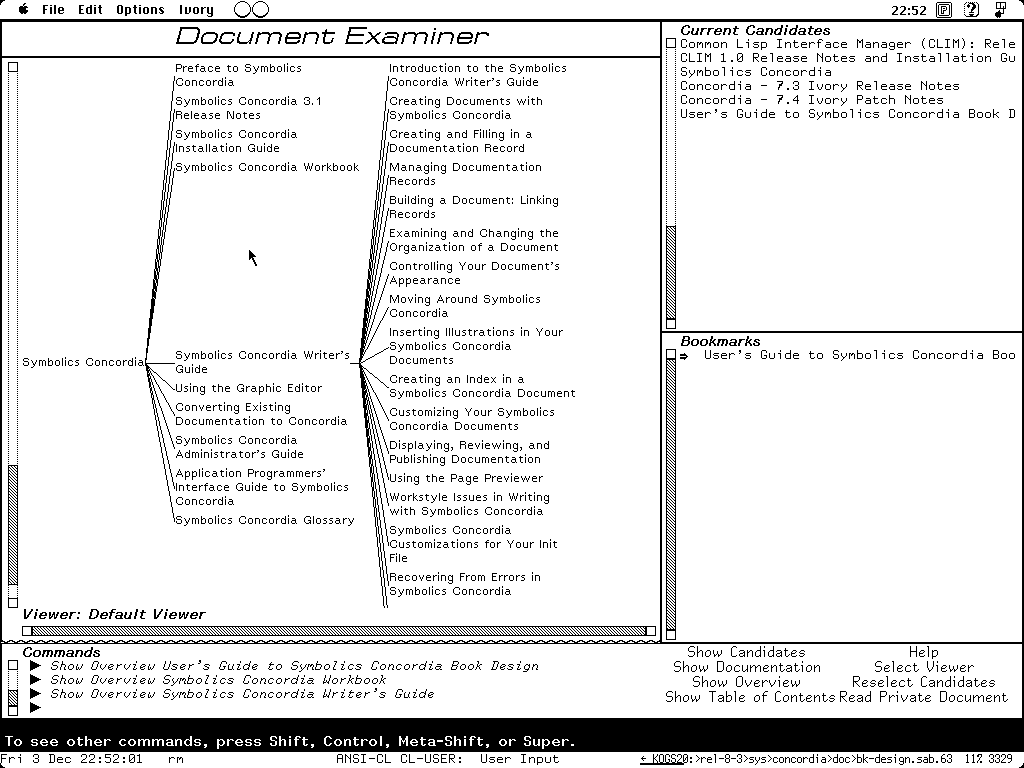
Task: Select the Symbolics Concordia Writer's Guide node in the overview
Action: coord(263,362)
